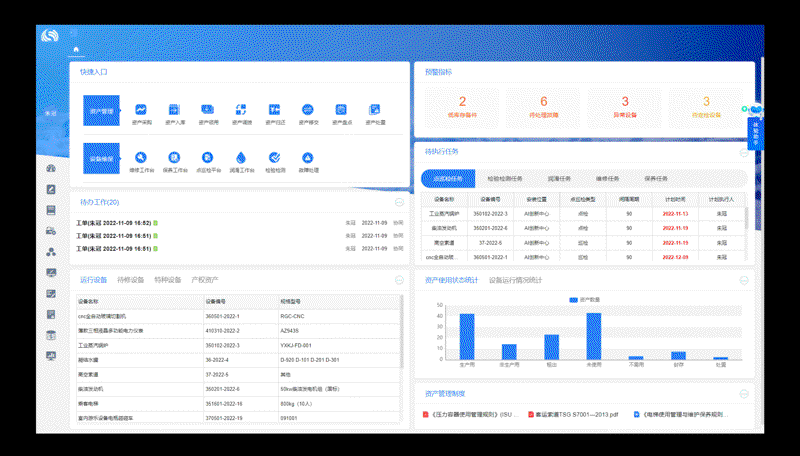Click the 设备维保 blue category block
Image resolution: width=800 pixels, height=456 pixels.
click(x=102, y=159)
